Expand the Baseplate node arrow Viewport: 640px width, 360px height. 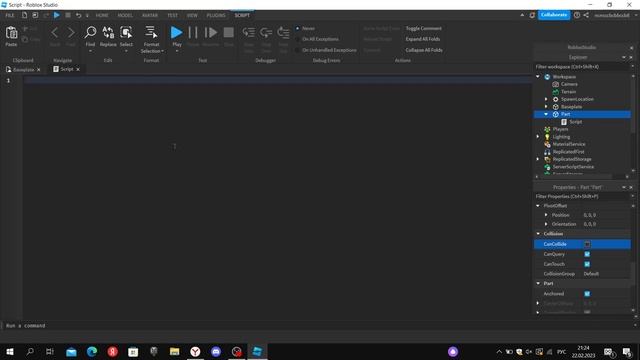click(x=546, y=107)
